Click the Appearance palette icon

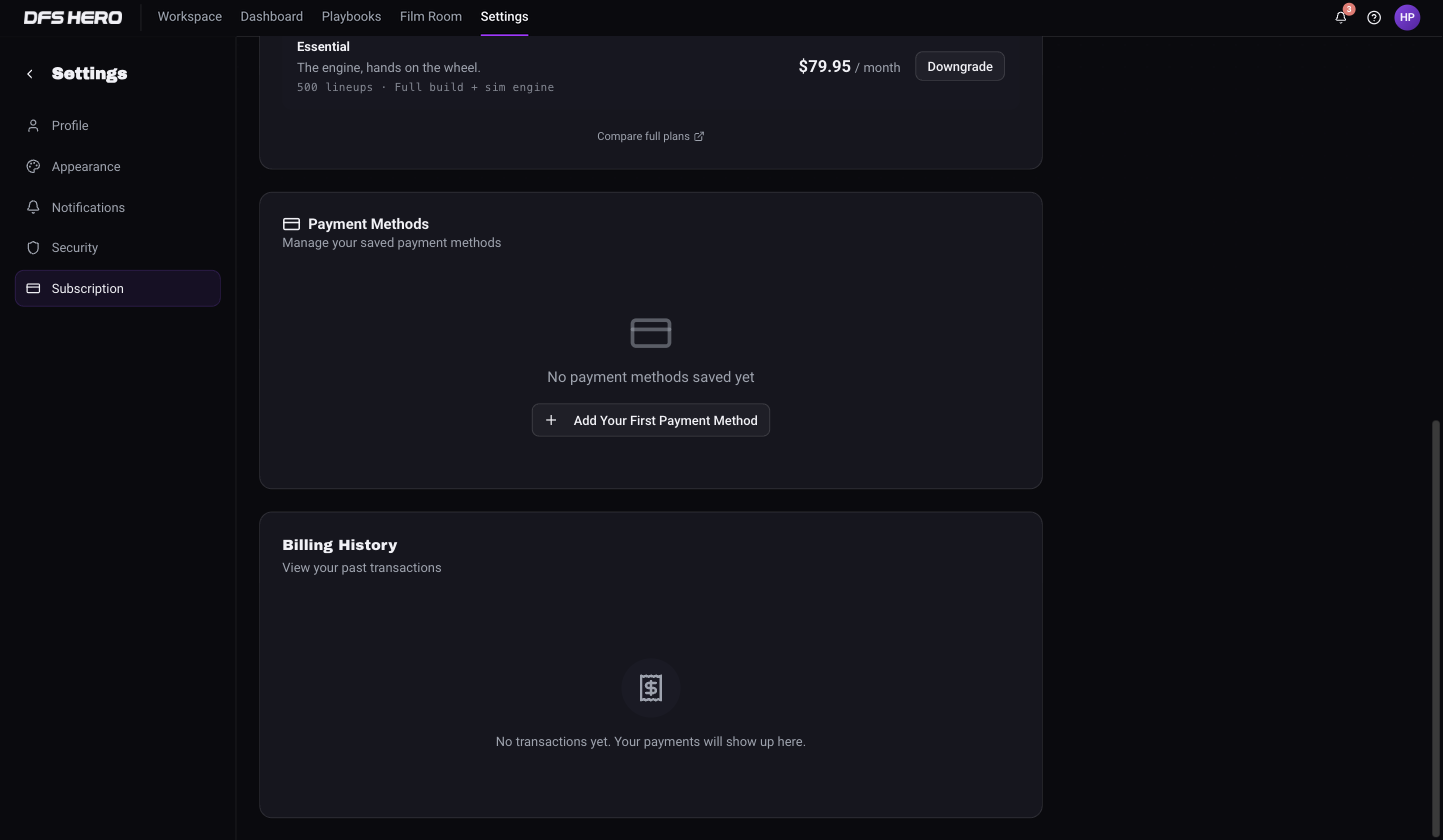(x=33, y=166)
